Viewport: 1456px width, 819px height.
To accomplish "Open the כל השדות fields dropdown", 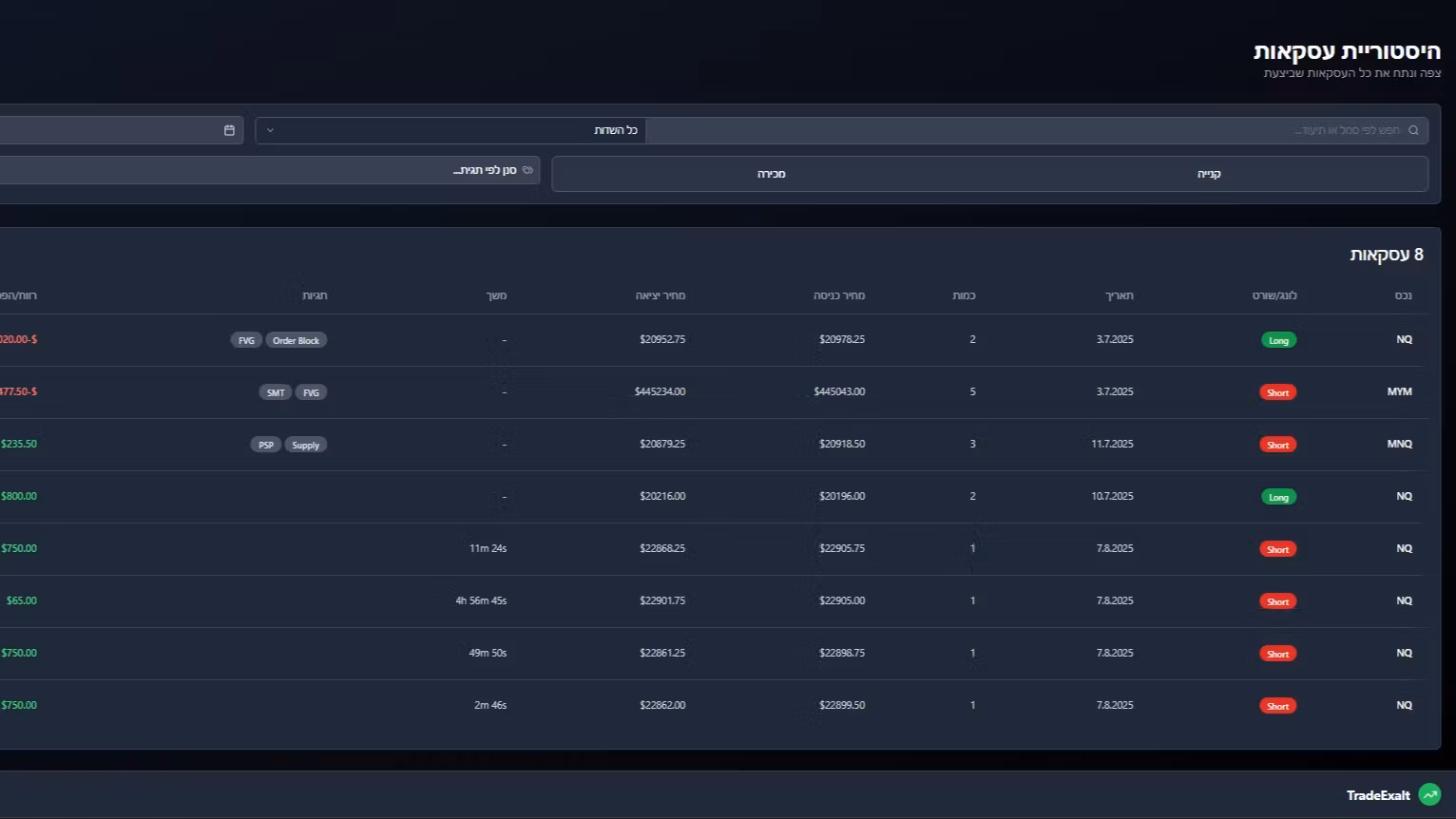I will [x=450, y=130].
